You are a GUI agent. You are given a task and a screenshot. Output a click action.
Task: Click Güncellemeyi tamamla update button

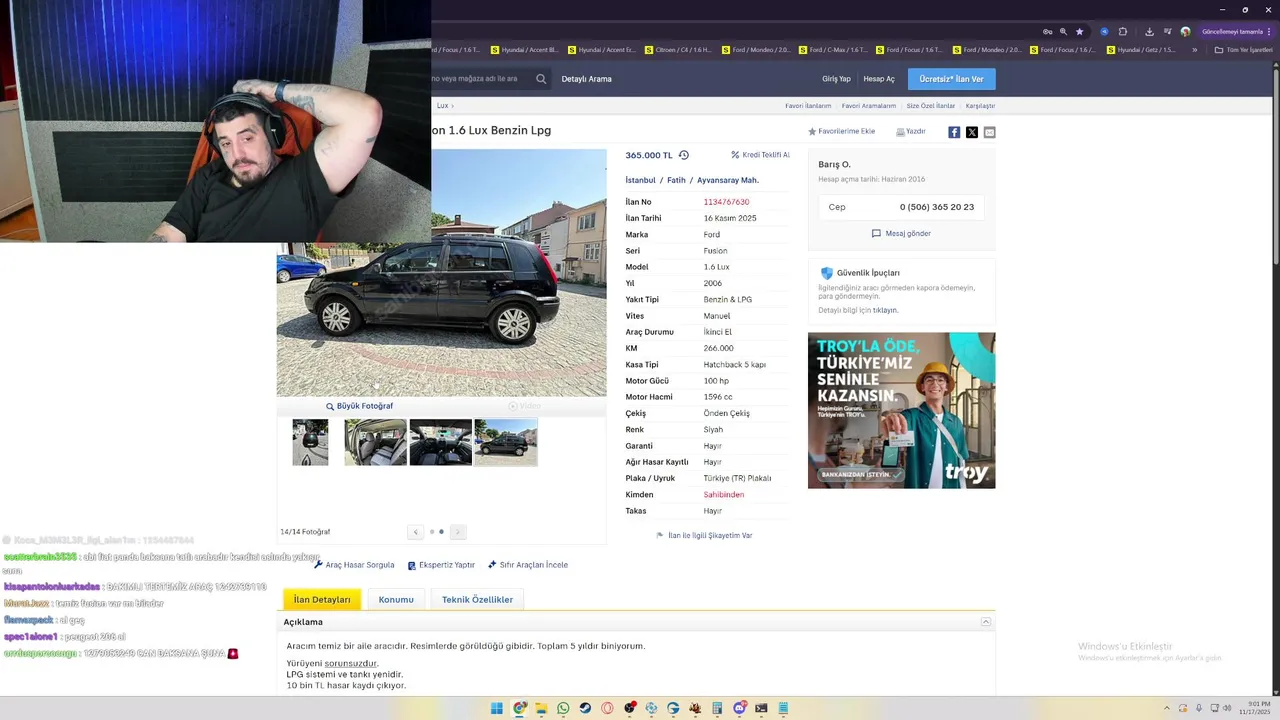pyautogui.click(x=1236, y=31)
